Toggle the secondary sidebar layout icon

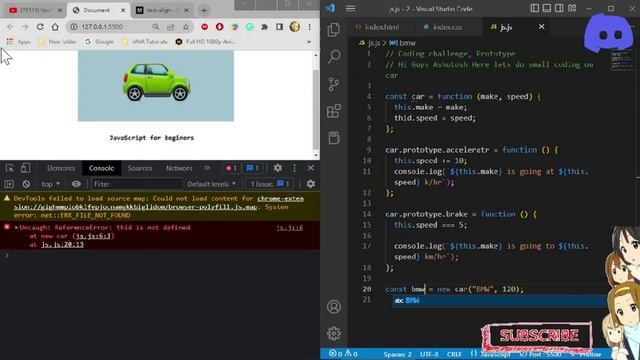559,8
